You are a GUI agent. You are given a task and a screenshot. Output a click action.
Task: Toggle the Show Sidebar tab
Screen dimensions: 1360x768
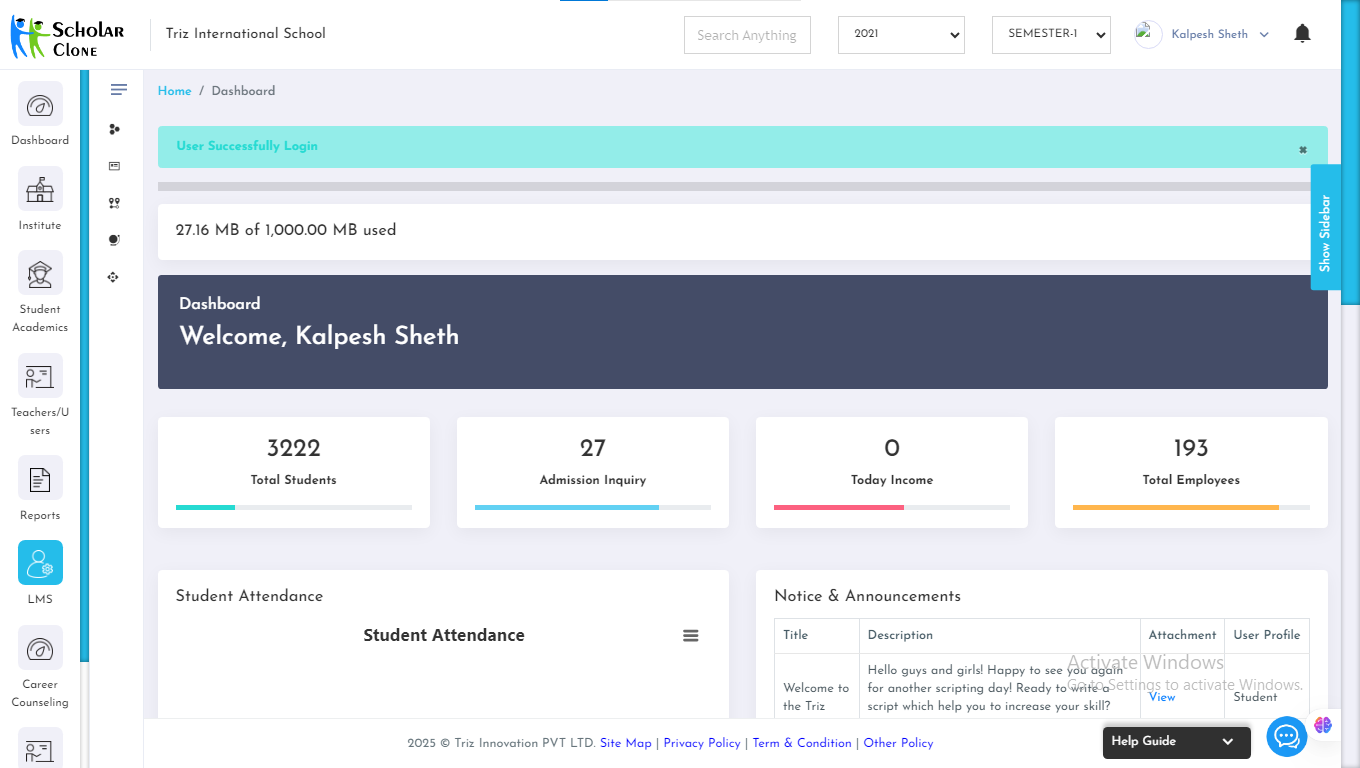pos(1325,228)
